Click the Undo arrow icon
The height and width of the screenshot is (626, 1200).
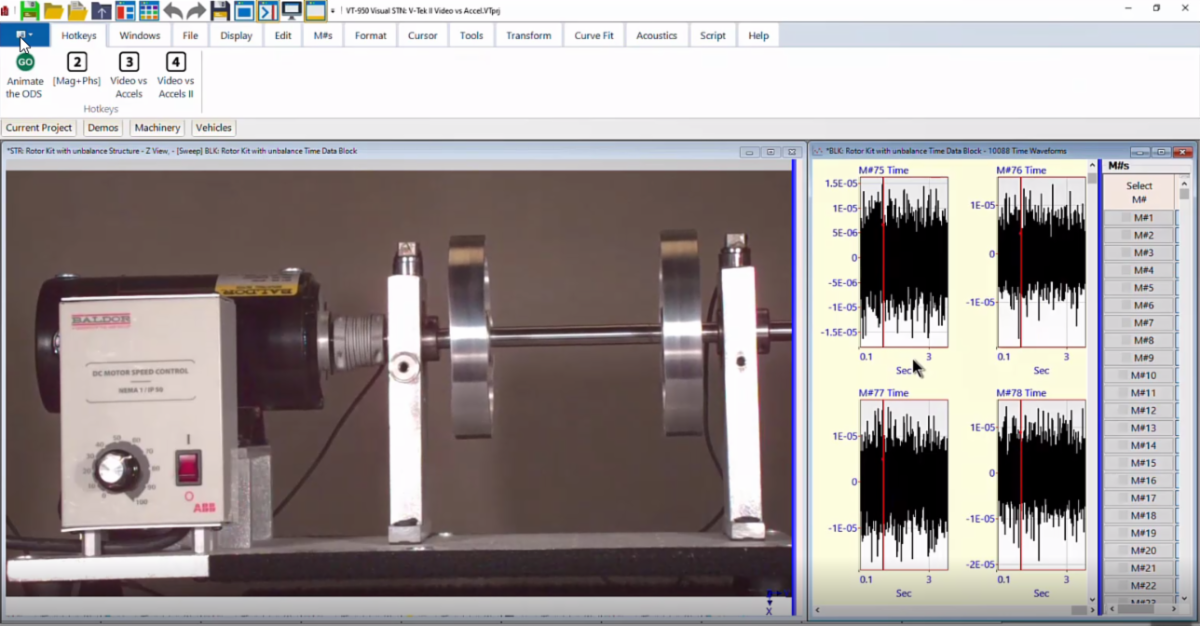[172, 12]
